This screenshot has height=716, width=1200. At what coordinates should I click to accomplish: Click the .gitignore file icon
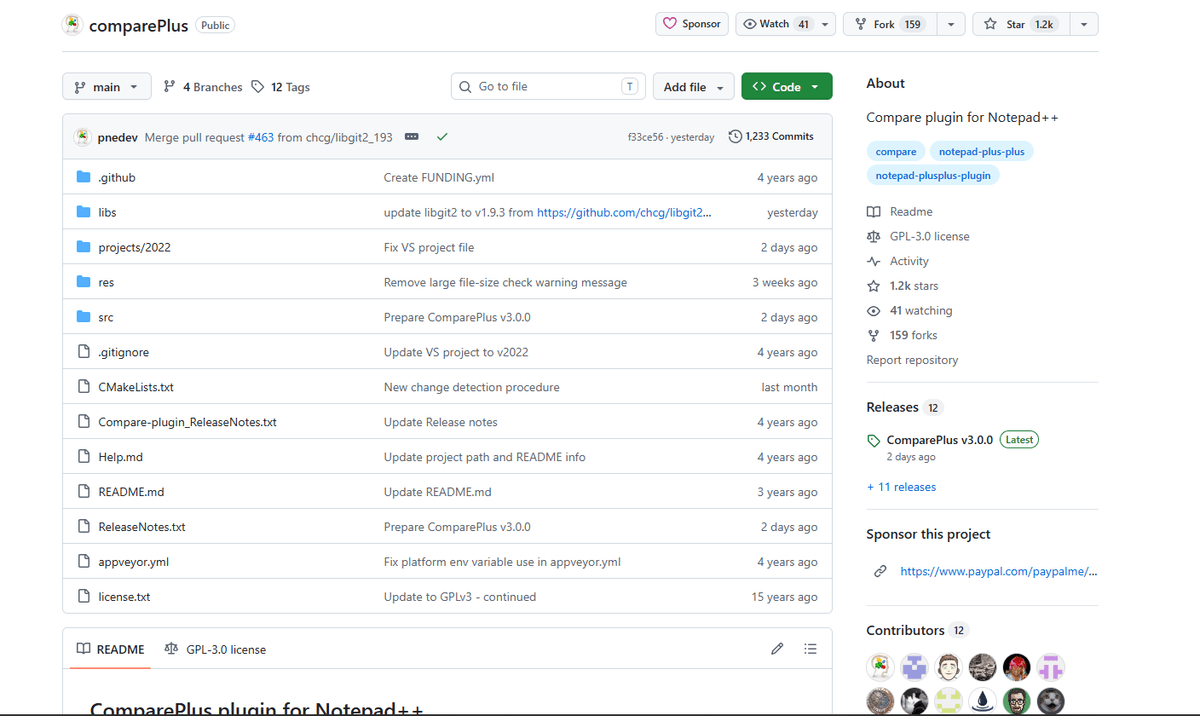tap(84, 352)
